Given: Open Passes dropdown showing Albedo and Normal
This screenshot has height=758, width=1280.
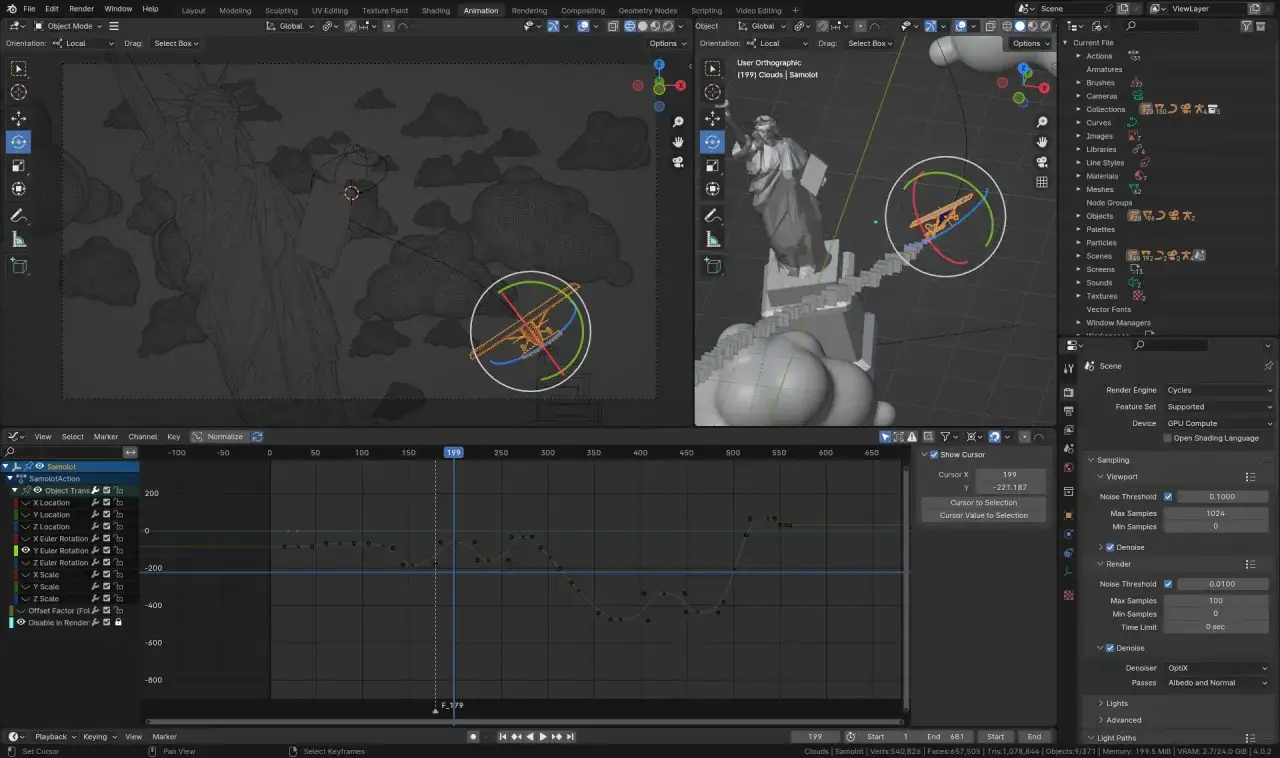Looking at the screenshot, I should pyautogui.click(x=1219, y=683).
